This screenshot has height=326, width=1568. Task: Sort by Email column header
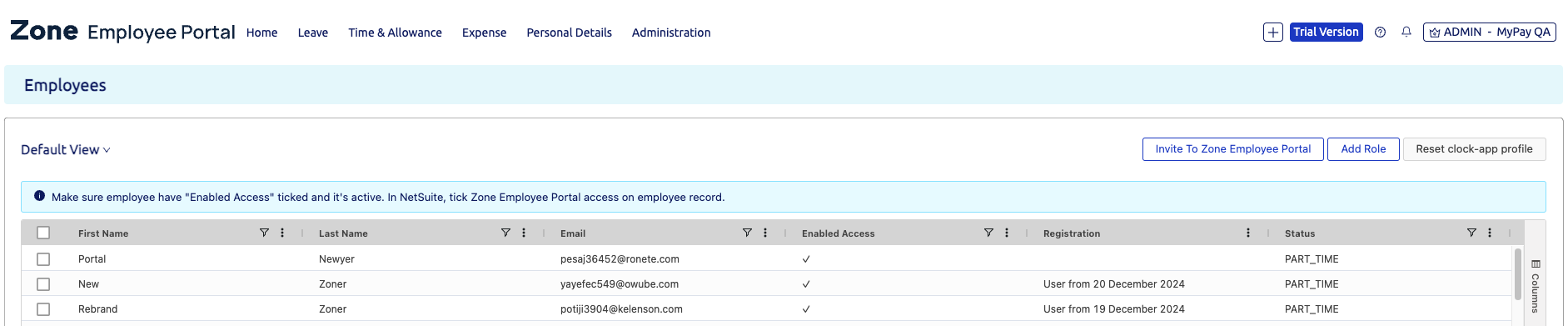click(x=573, y=233)
